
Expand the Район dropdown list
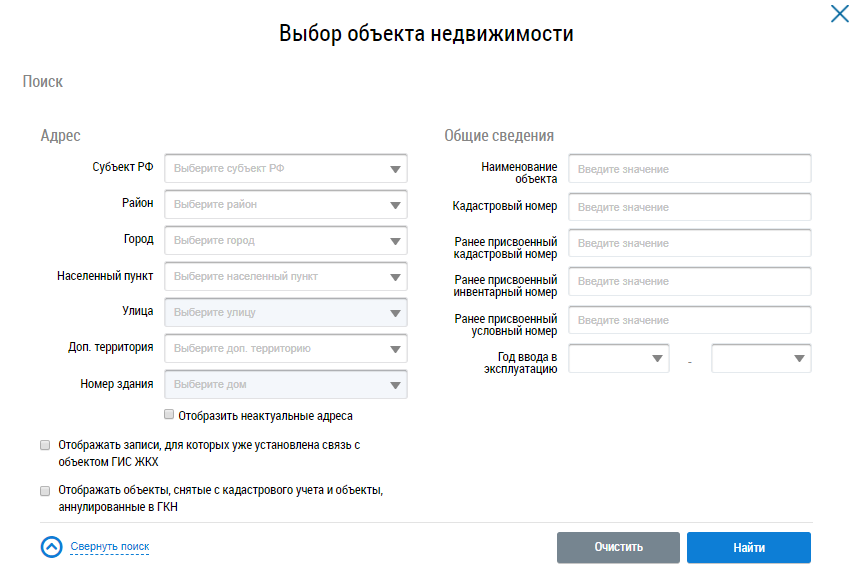pyautogui.click(x=285, y=205)
